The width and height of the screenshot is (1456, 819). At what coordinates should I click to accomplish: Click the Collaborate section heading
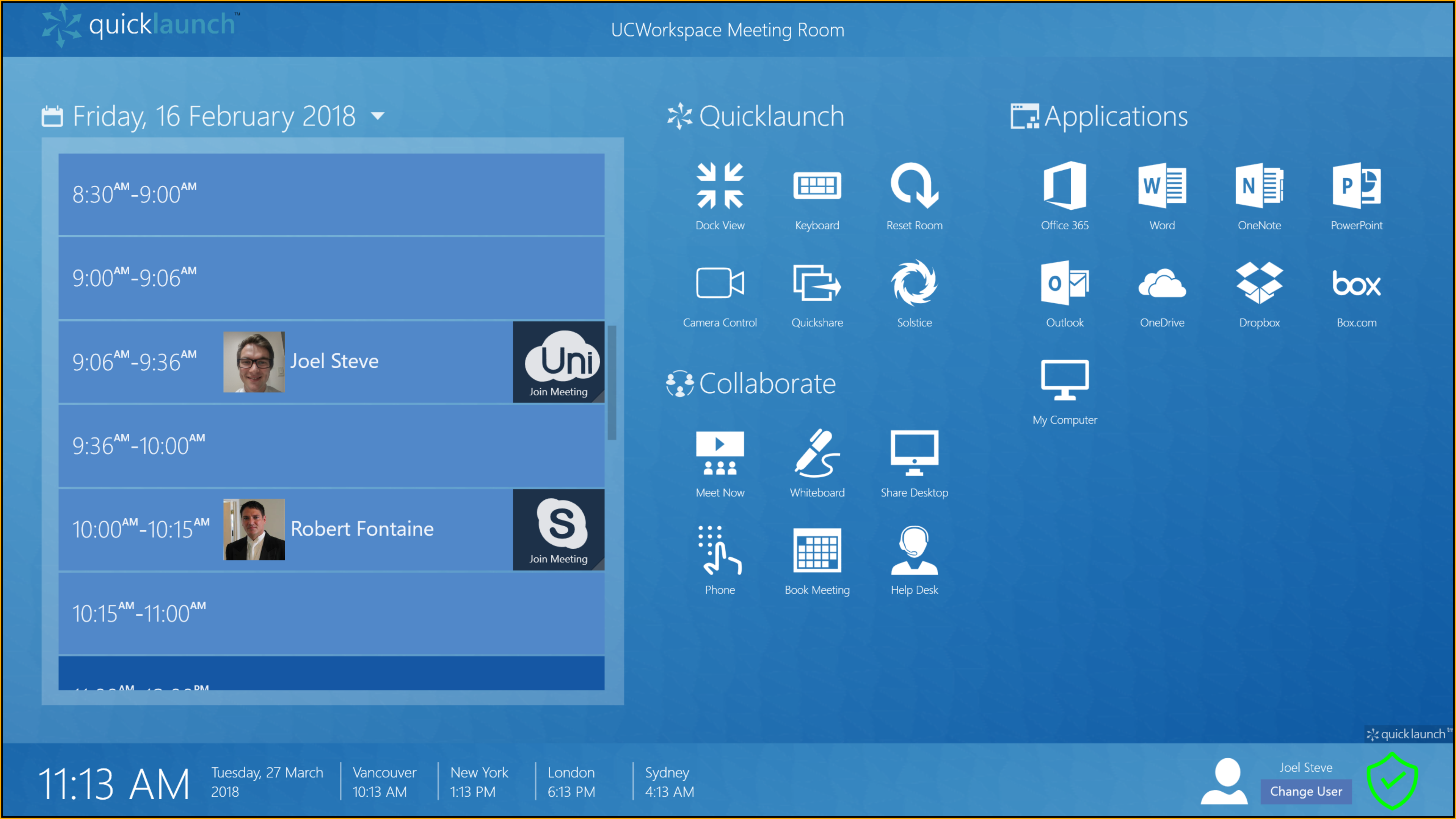tap(751, 384)
